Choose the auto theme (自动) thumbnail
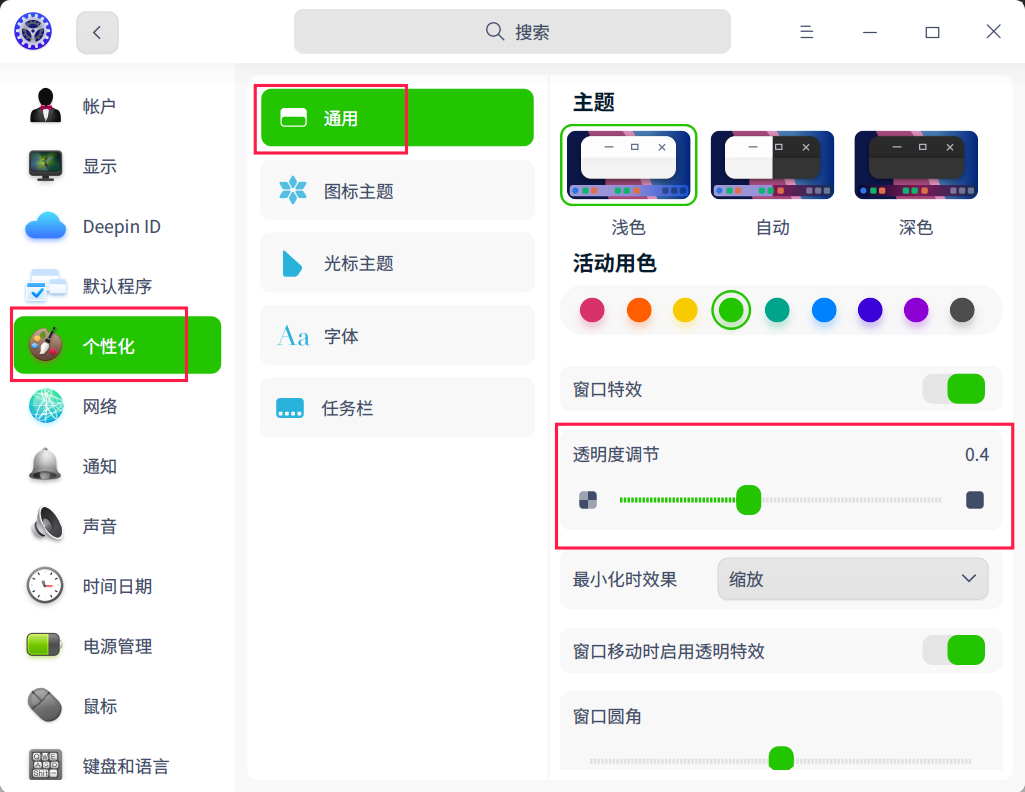 [x=772, y=165]
